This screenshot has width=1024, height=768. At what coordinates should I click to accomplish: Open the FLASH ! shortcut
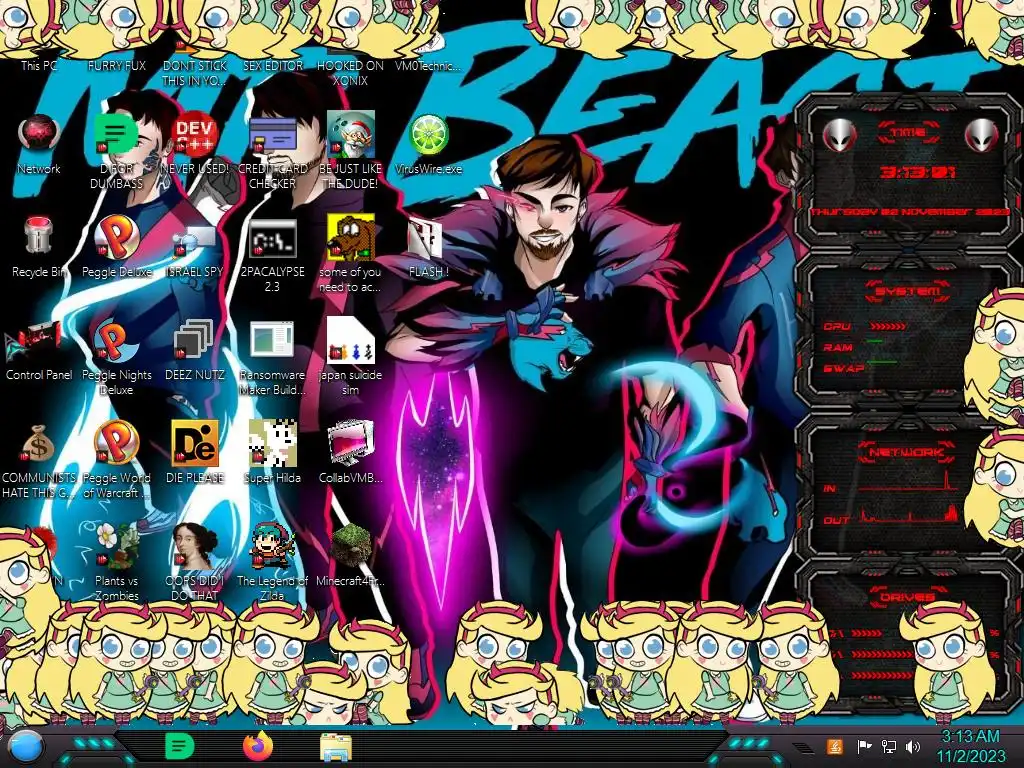point(425,238)
